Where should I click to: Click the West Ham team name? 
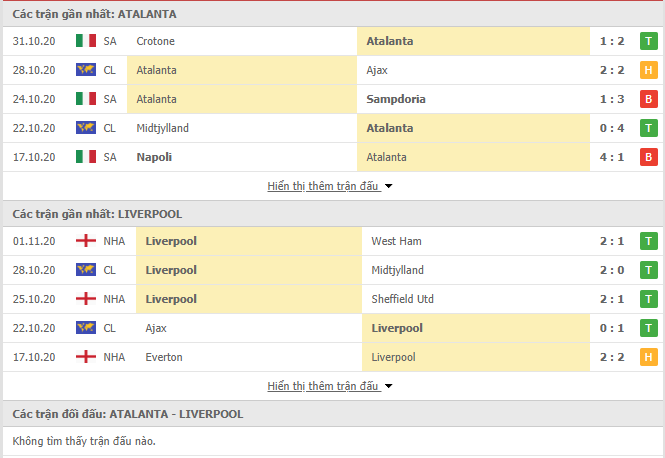click(x=396, y=241)
